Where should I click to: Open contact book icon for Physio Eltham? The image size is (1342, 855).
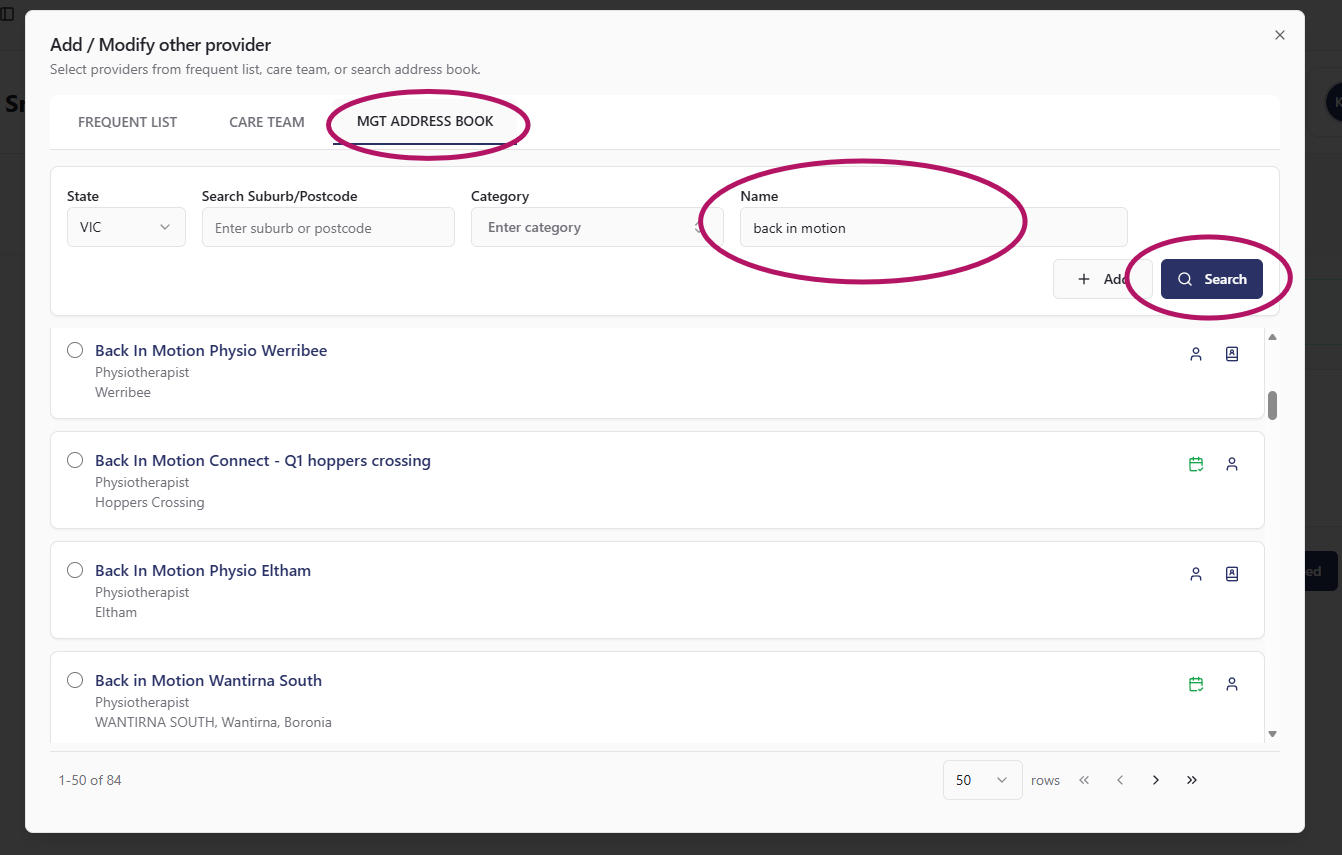tap(1232, 574)
